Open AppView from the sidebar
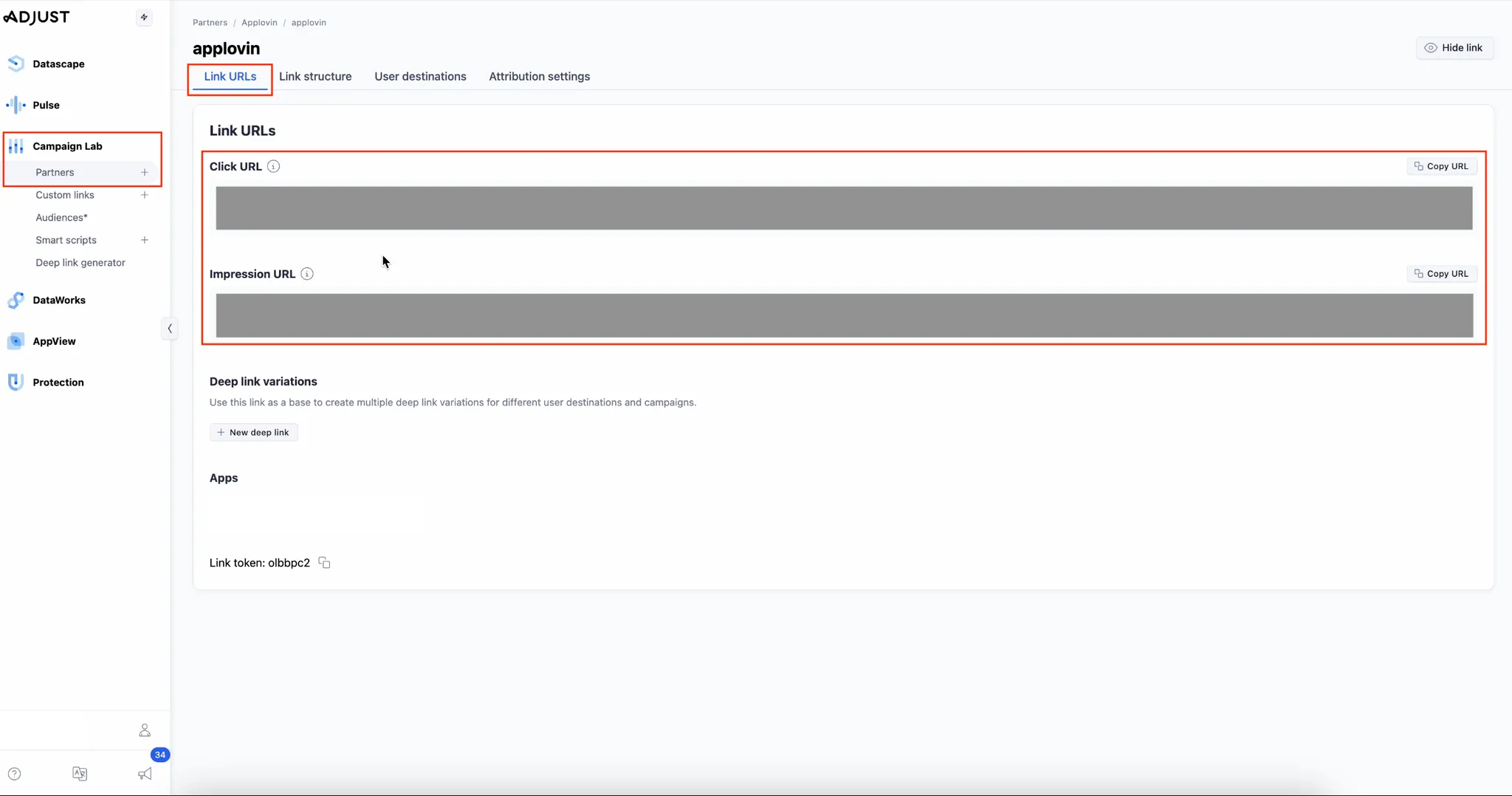Viewport: 1512px width, 796px height. [x=54, y=341]
